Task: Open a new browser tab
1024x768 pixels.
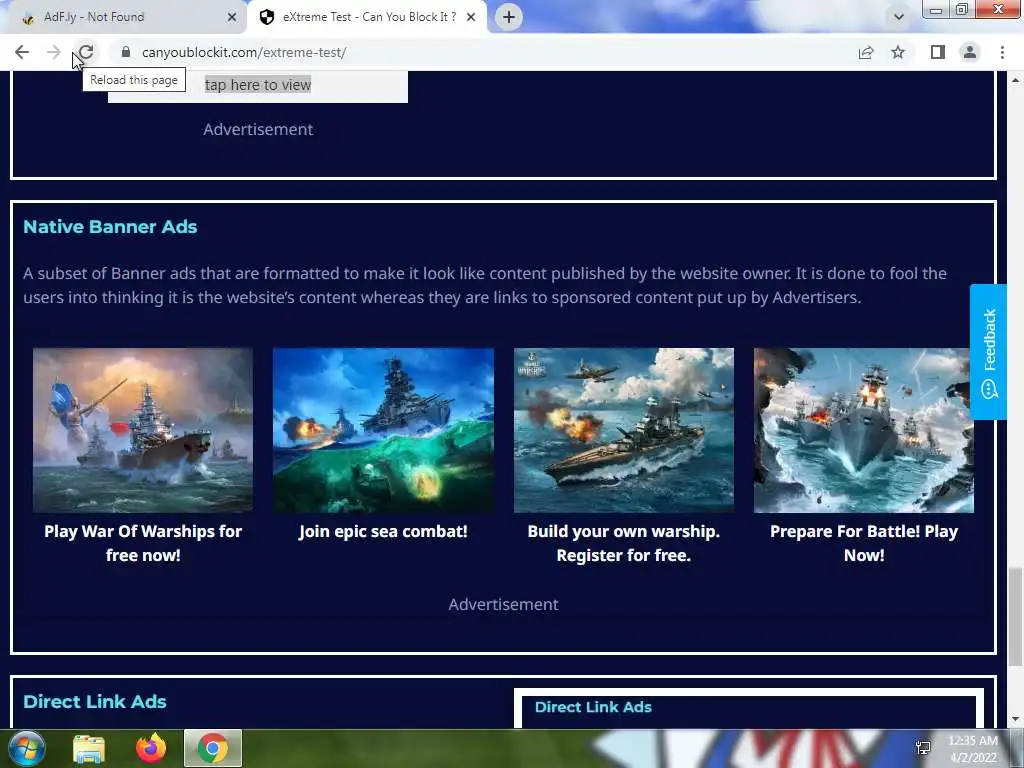Action: (x=509, y=17)
